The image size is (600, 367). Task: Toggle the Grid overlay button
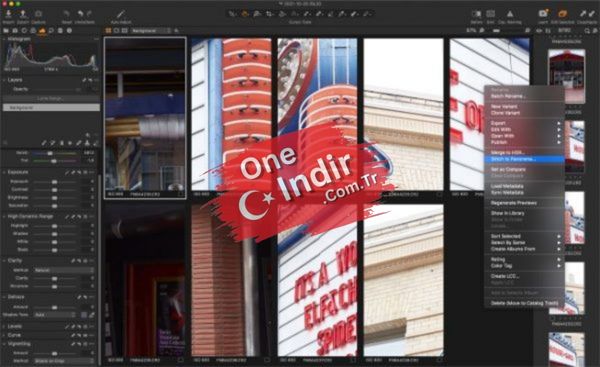coord(491,14)
